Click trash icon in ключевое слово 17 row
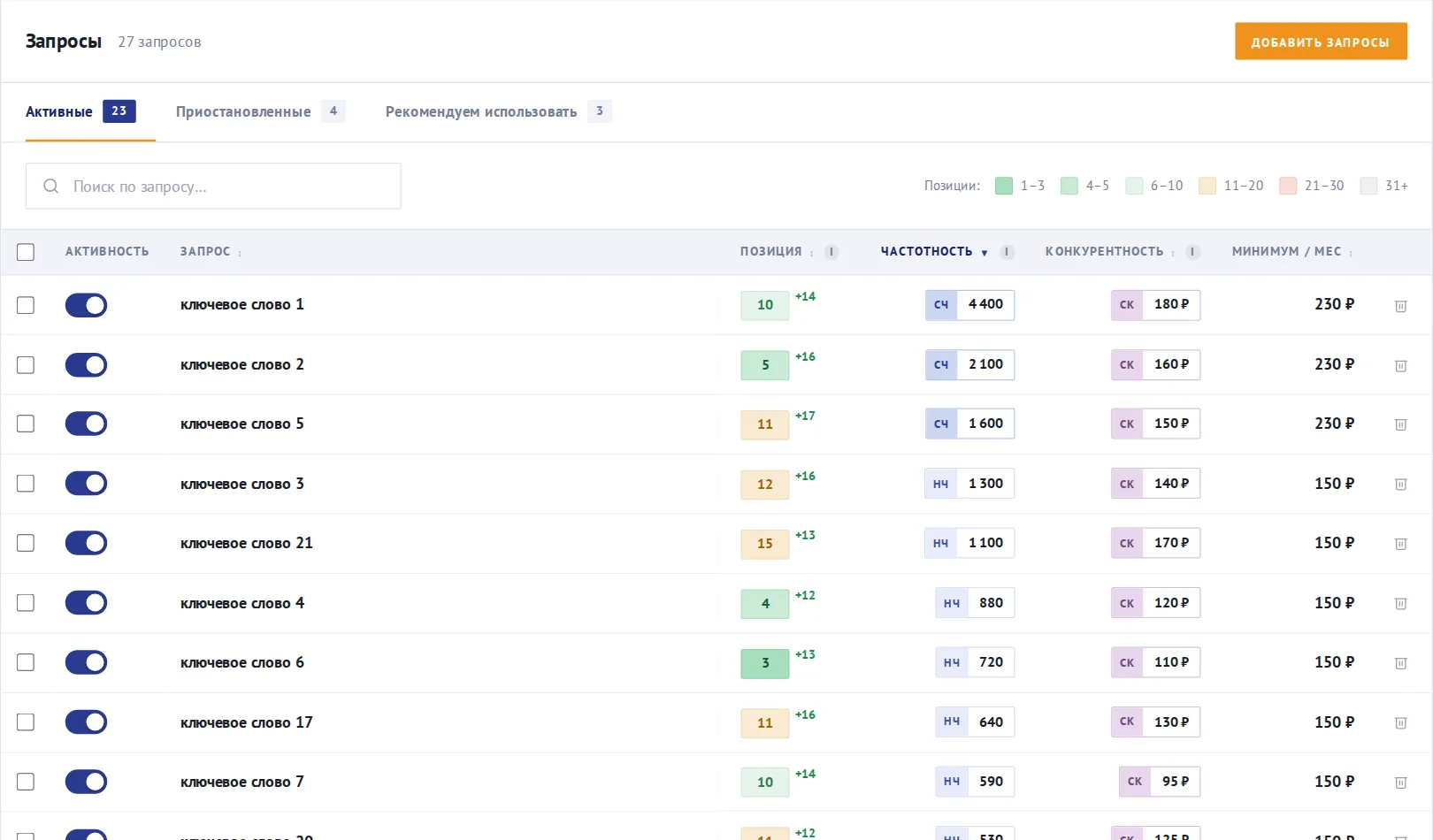The width and height of the screenshot is (1433, 840). (x=1400, y=723)
